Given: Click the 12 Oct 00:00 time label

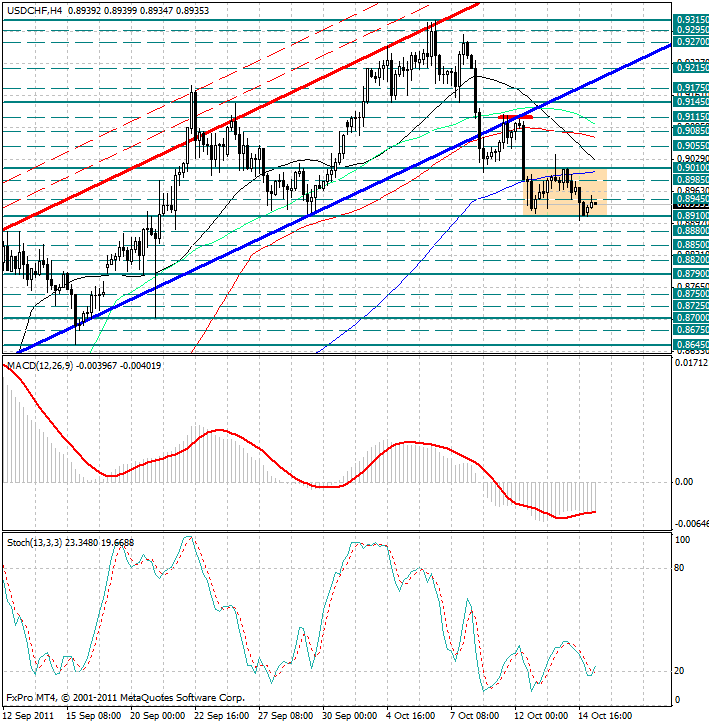Looking at the screenshot, I should pos(541,716).
